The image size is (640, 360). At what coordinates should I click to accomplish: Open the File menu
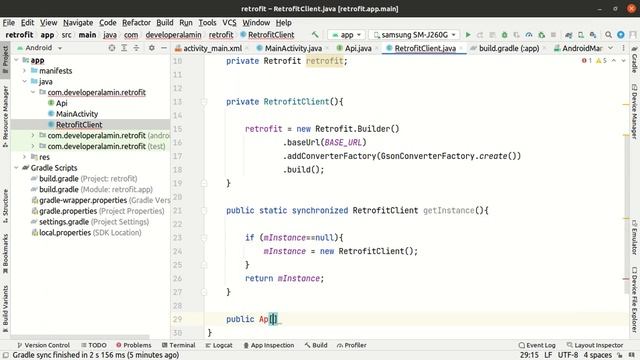click(x=9, y=22)
